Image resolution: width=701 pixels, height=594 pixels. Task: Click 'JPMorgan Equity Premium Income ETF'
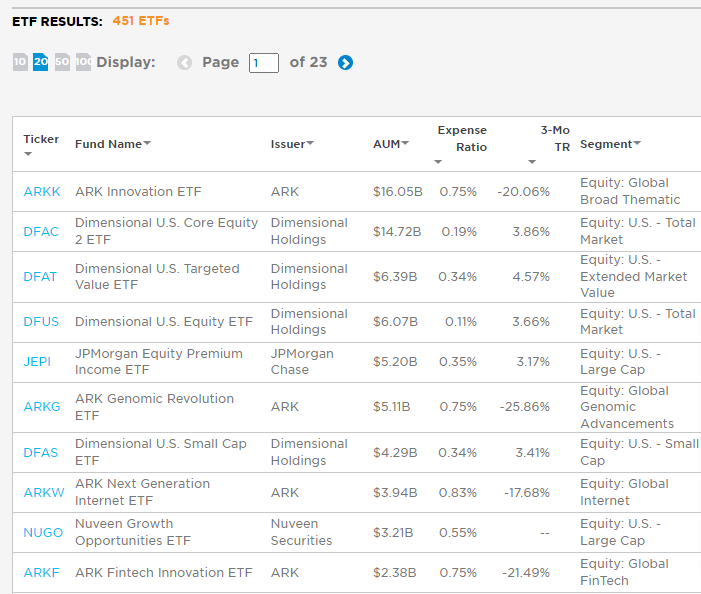(159, 362)
